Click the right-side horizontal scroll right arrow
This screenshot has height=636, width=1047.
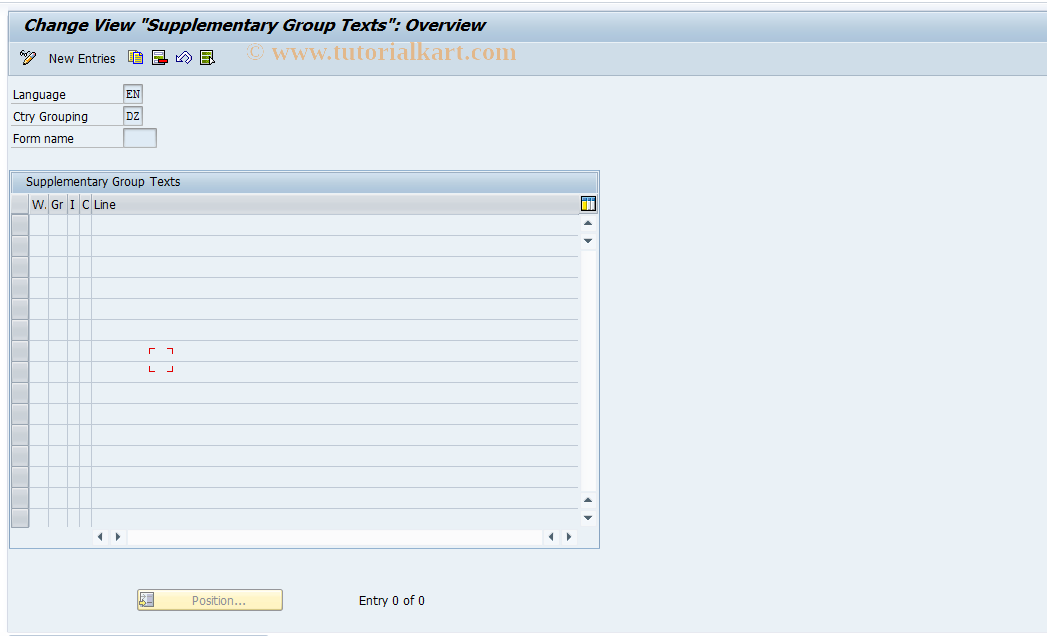[569, 536]
